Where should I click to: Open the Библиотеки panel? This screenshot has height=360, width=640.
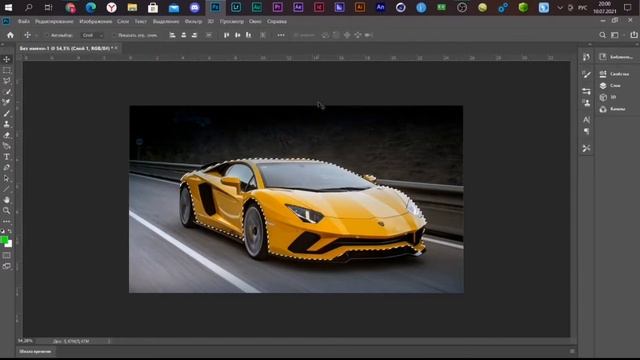coord(616,57)
